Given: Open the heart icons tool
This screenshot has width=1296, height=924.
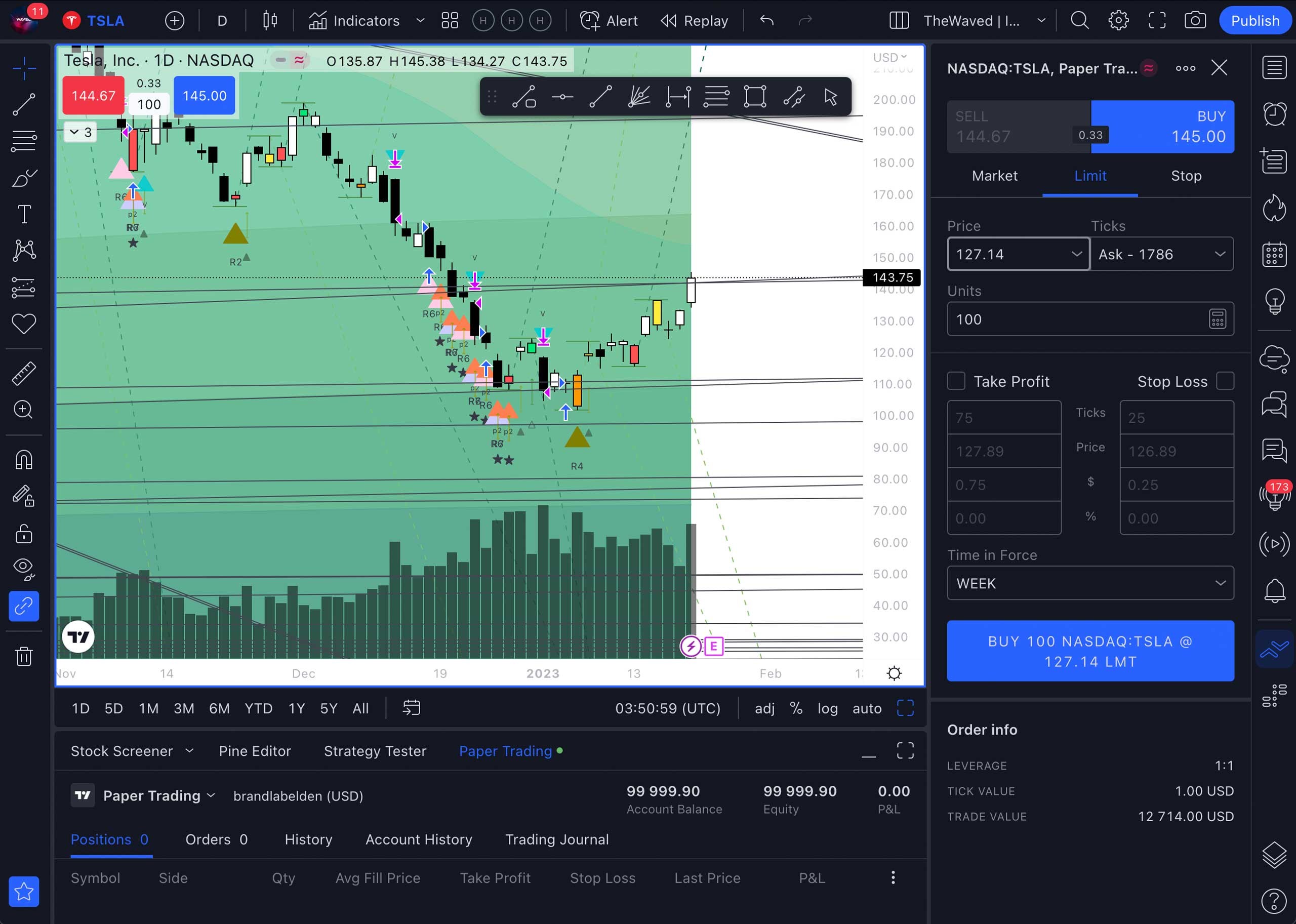Looking at the screenshot, I should 24,324.
